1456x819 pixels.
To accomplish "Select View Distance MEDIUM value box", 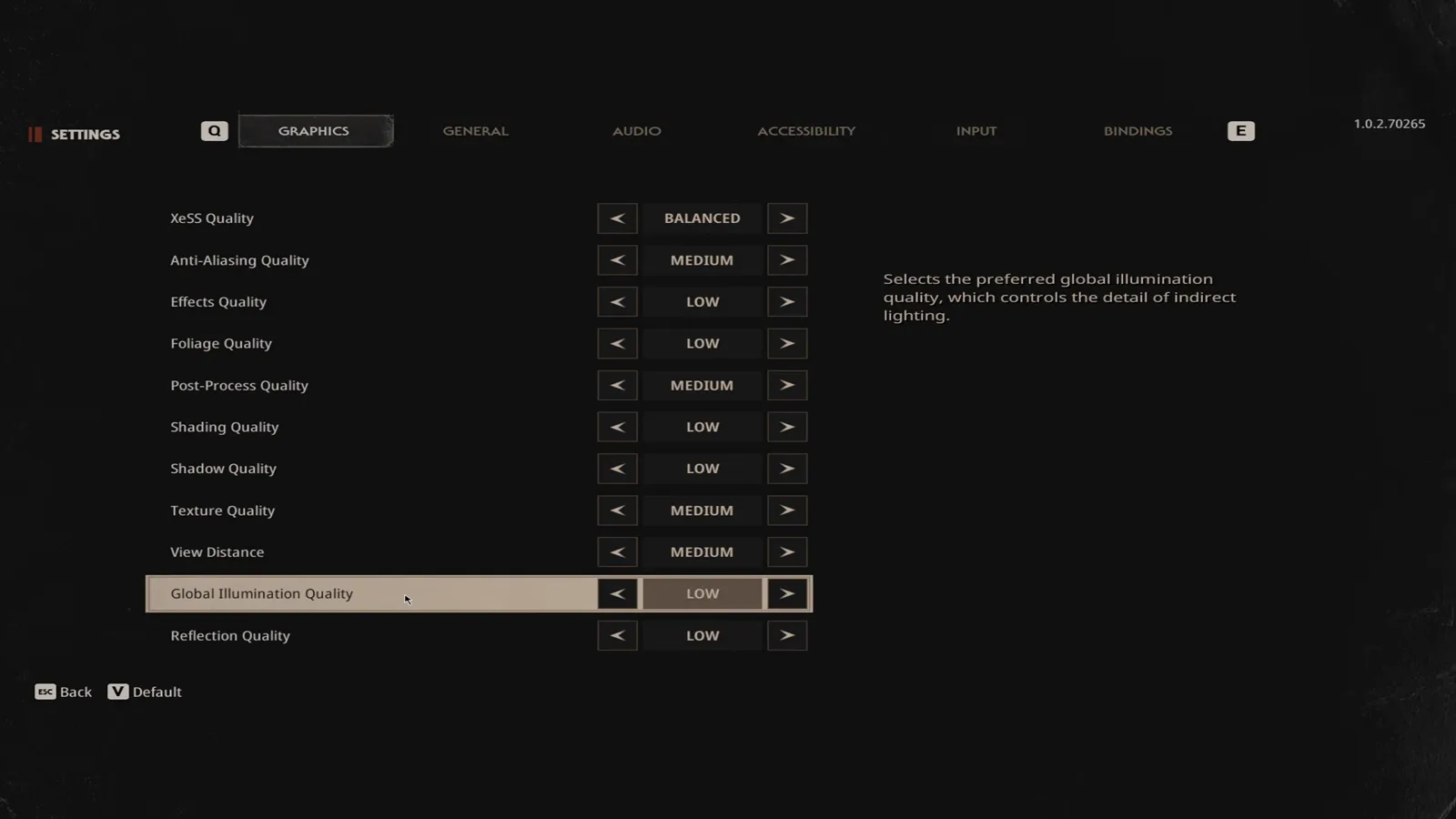I will 703,552.
